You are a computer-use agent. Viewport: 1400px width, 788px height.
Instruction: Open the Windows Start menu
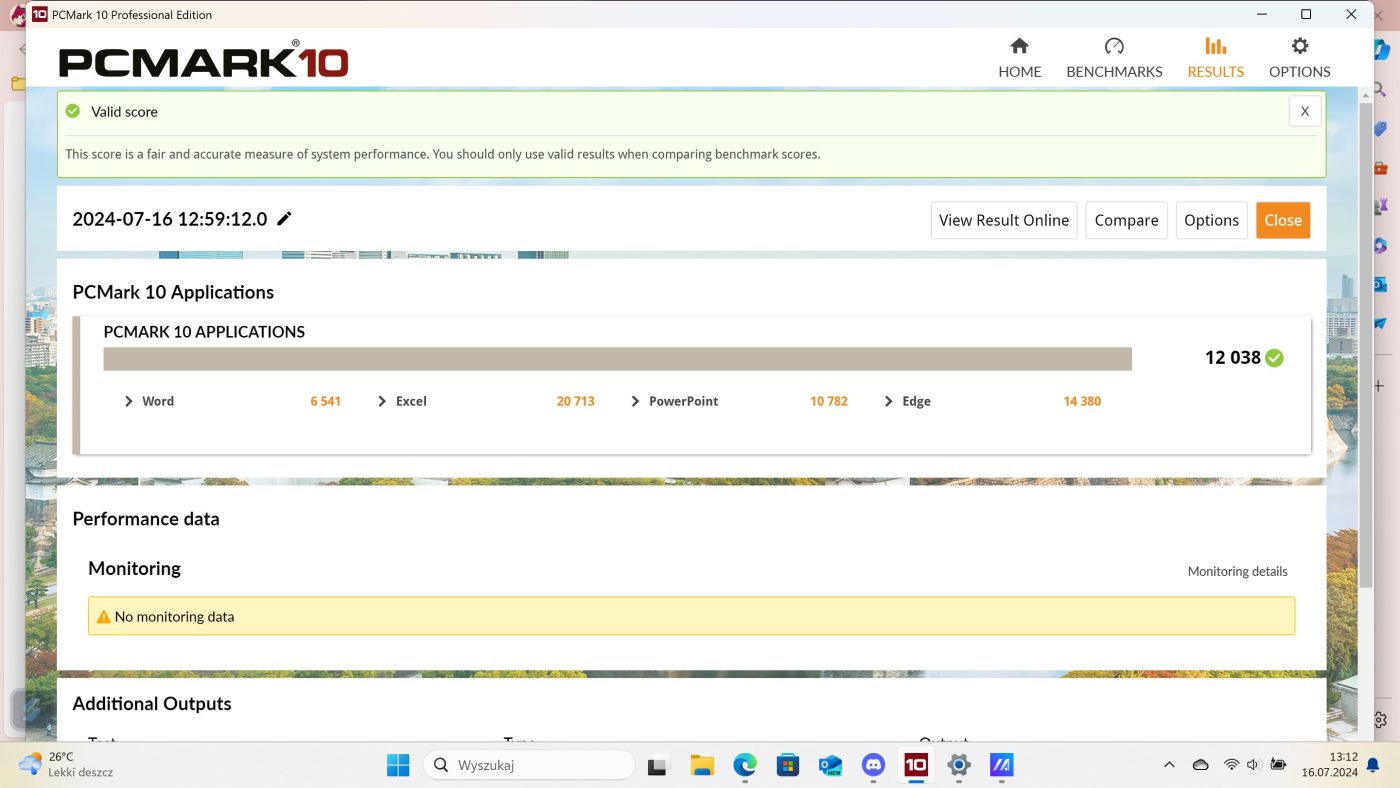click(398, 766)
